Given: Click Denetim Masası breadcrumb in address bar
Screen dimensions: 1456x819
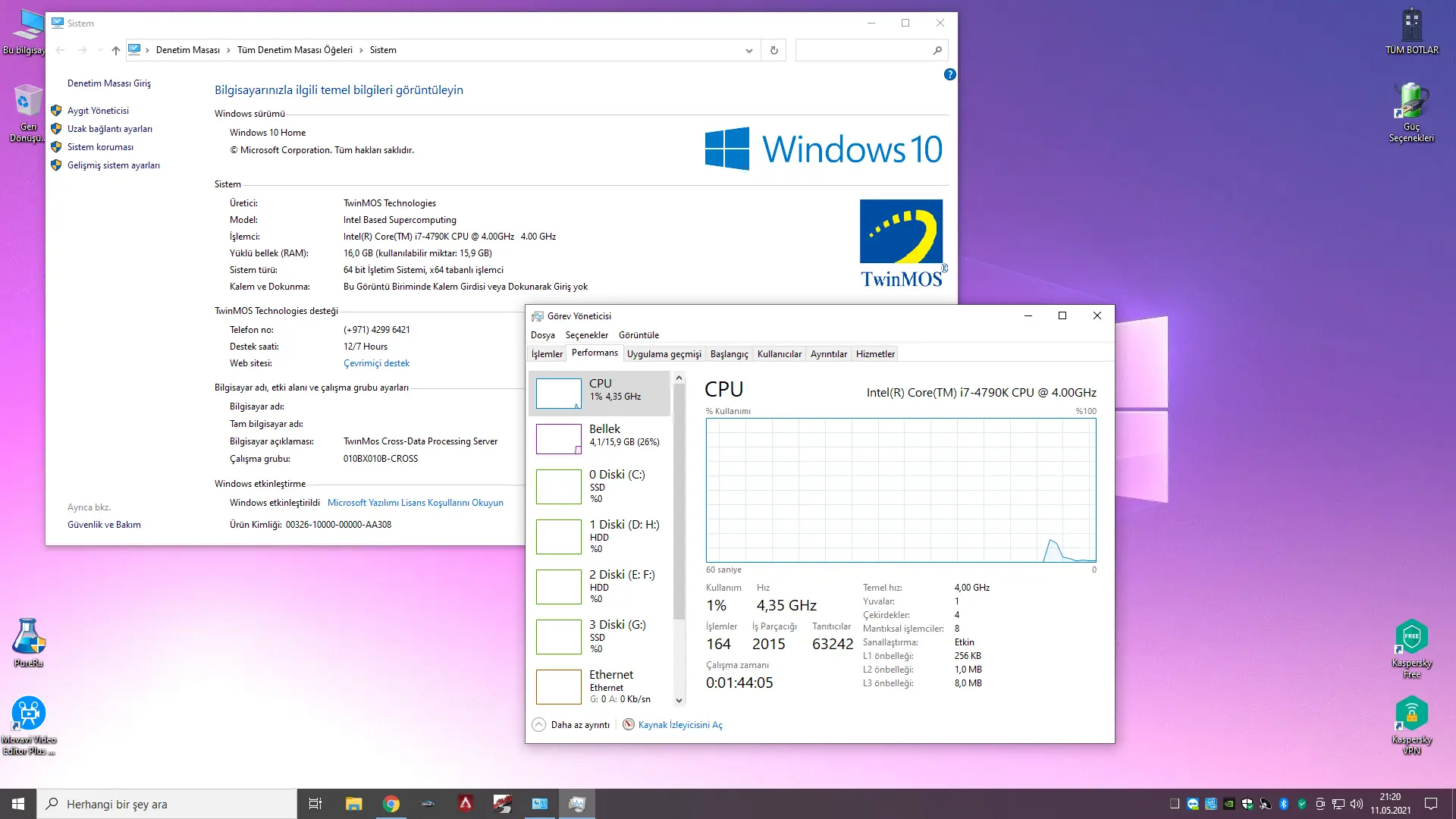Looking at the screenshot, I should coord(187,50).
